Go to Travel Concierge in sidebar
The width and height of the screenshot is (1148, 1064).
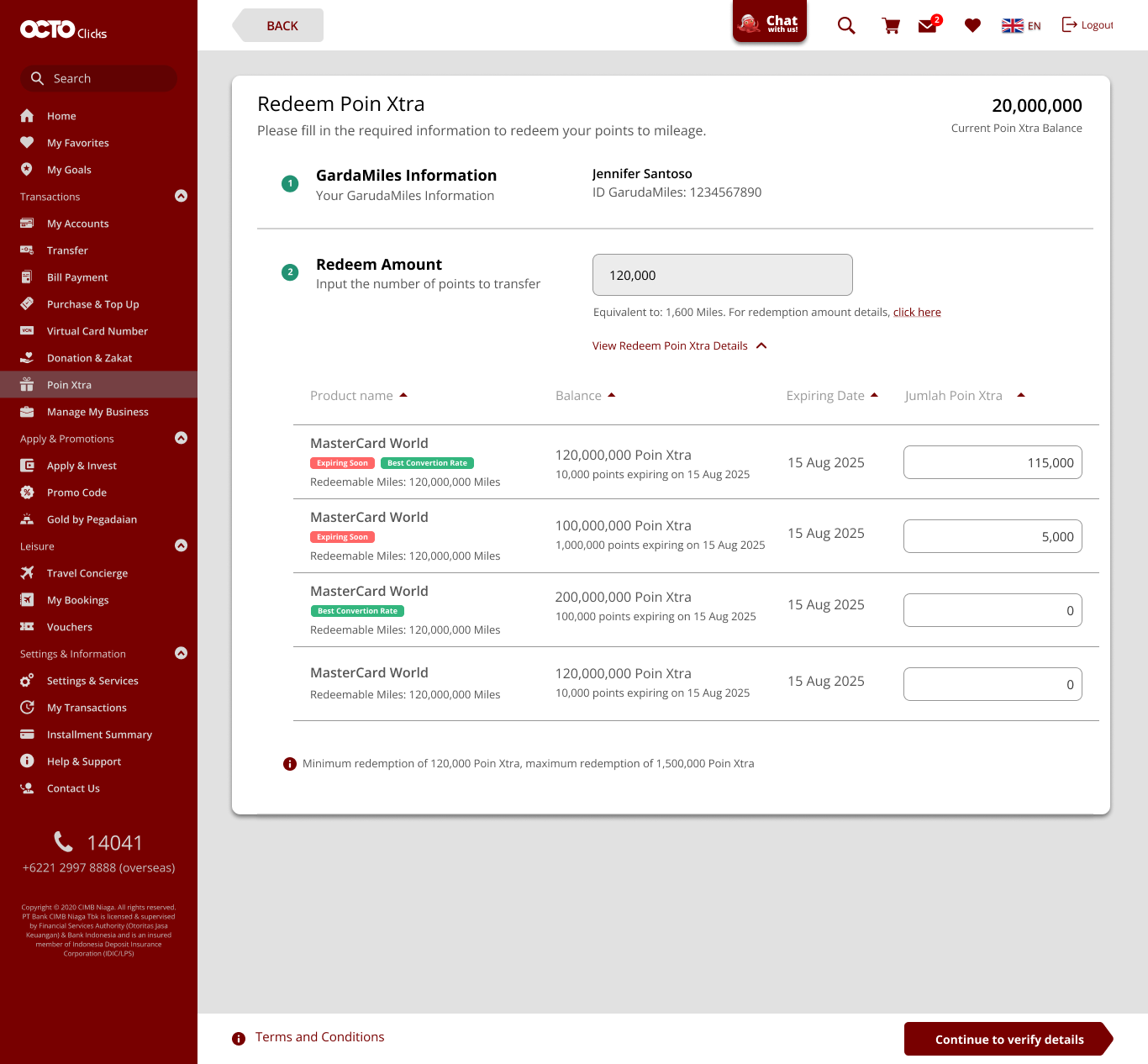pos(87,573)
